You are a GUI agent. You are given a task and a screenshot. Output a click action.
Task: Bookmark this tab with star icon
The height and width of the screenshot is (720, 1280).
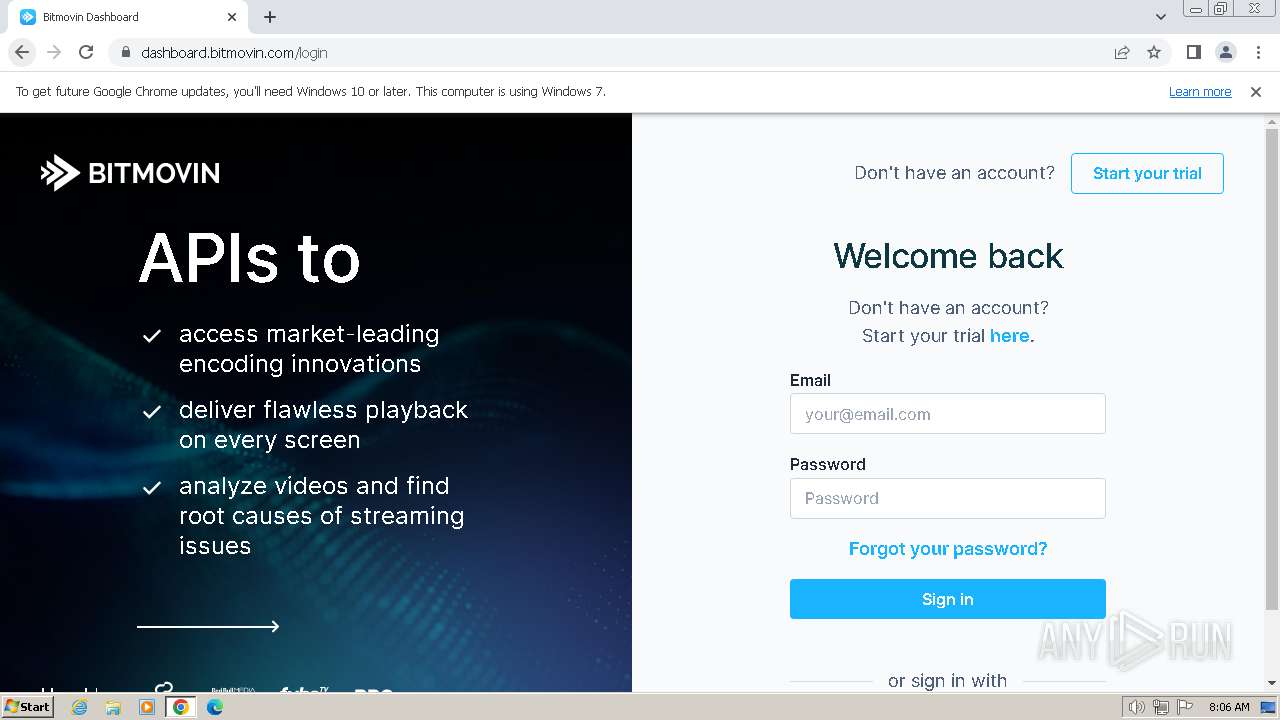pos(1154,52)
